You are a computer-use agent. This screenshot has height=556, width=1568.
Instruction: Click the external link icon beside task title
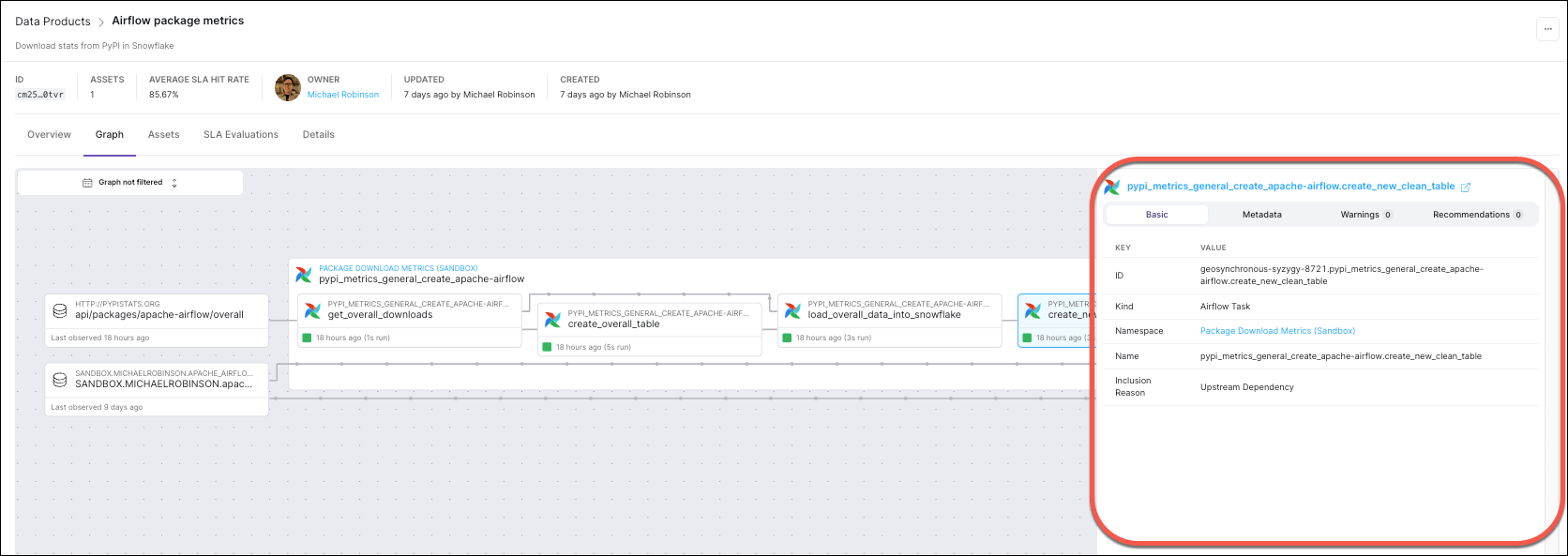coord(1466,188)
